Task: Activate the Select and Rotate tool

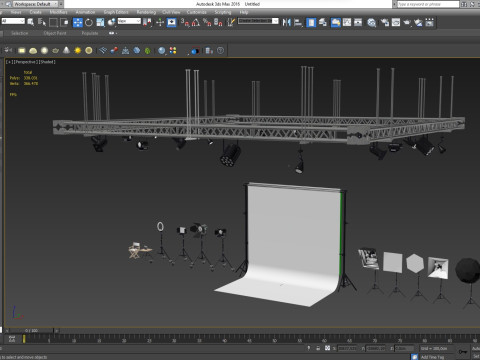Action: [89, 22]
